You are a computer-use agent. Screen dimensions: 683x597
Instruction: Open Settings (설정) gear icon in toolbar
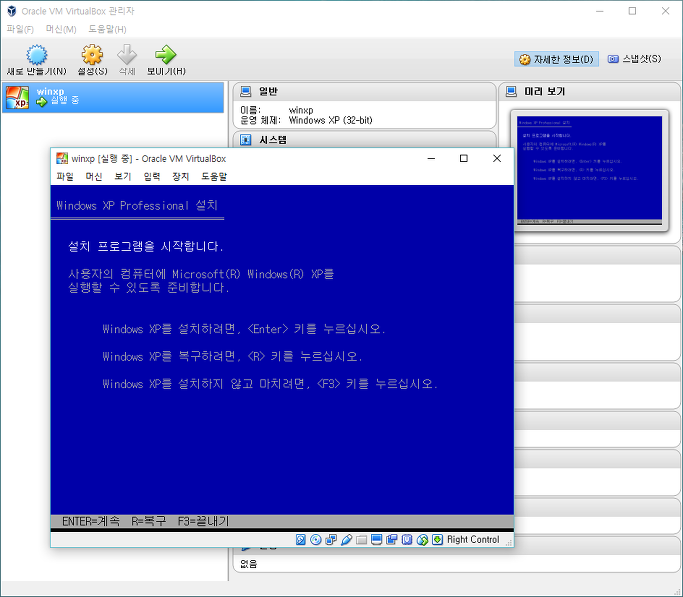[92, 55]
